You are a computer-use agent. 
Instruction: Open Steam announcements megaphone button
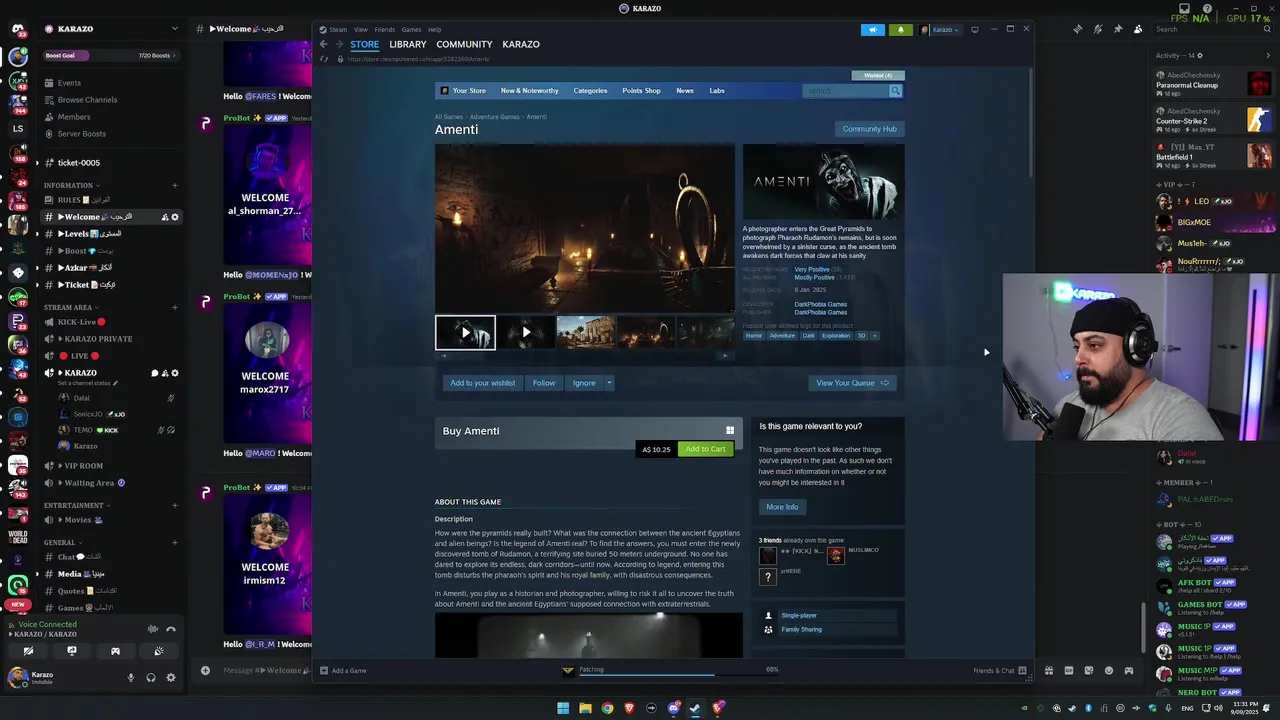tap(872, 29)
